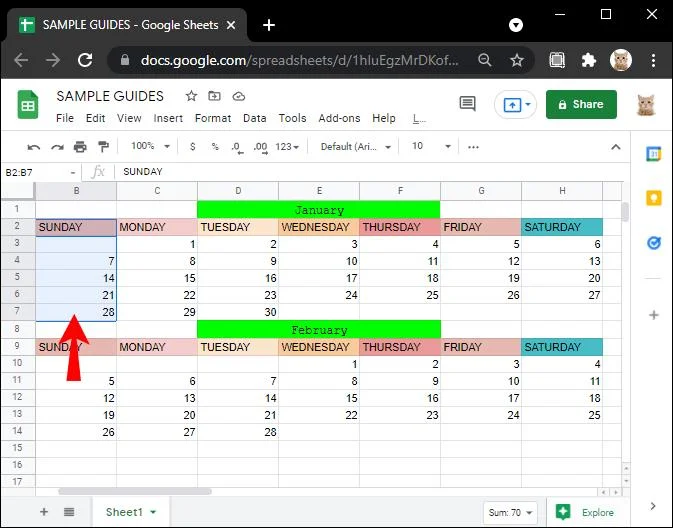Open the Google Keep side panel

coord(654,198)
